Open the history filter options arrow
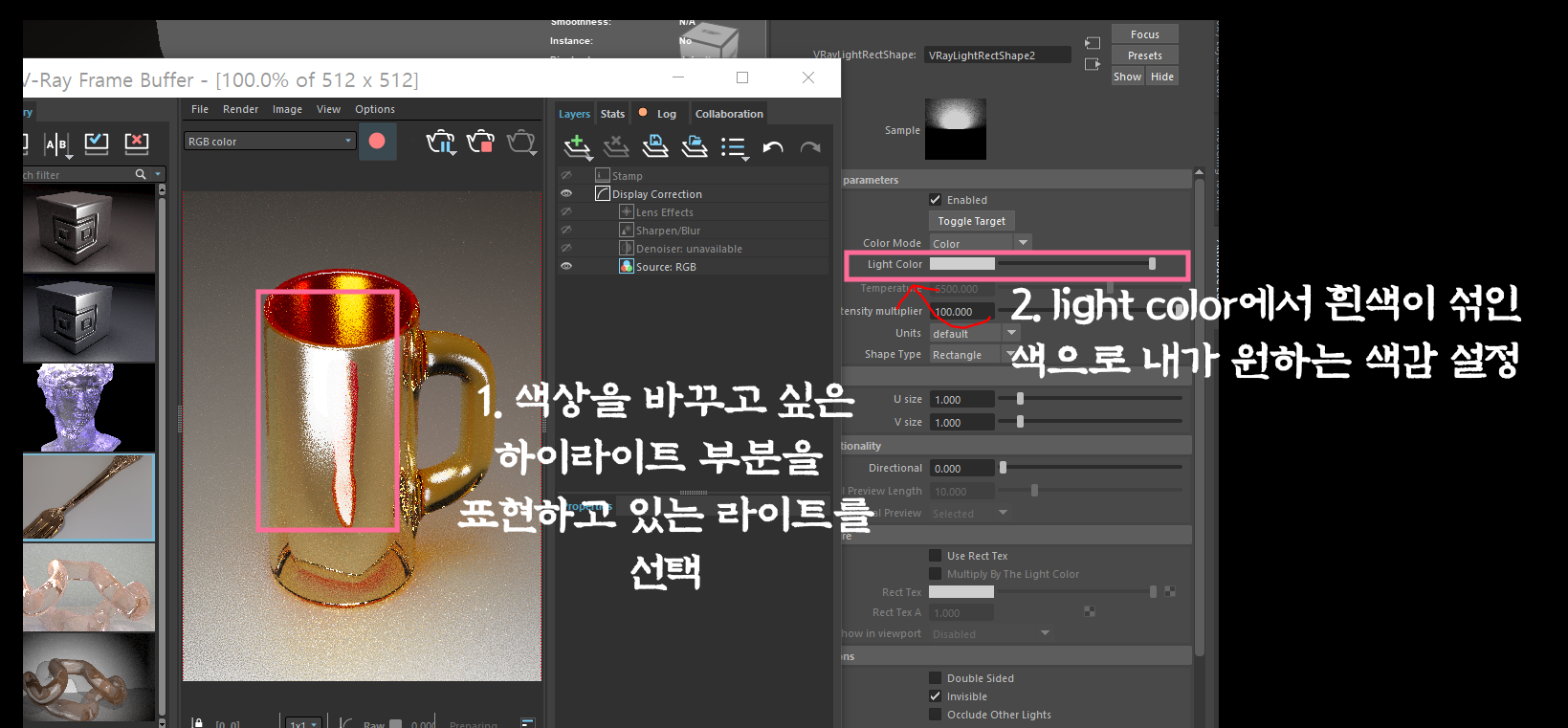The height and width of the screenshot is (728, 1568). click(x=158, y=174)
